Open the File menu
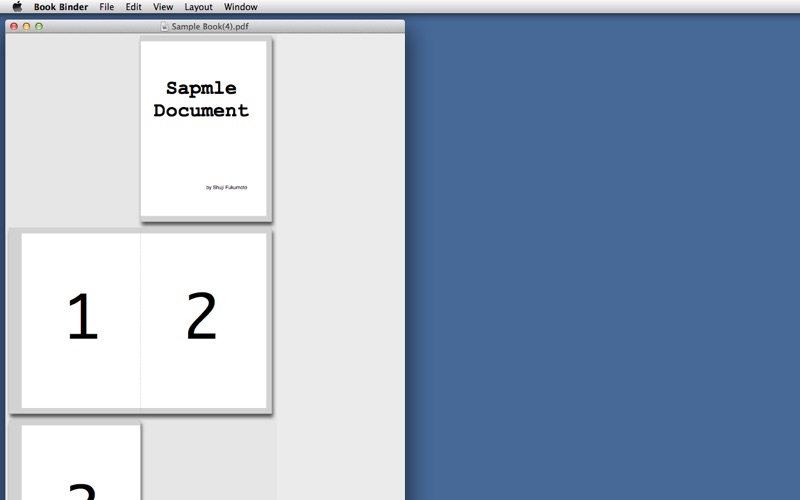Screen dimensions: 800x500 click(x=107, y=7)
